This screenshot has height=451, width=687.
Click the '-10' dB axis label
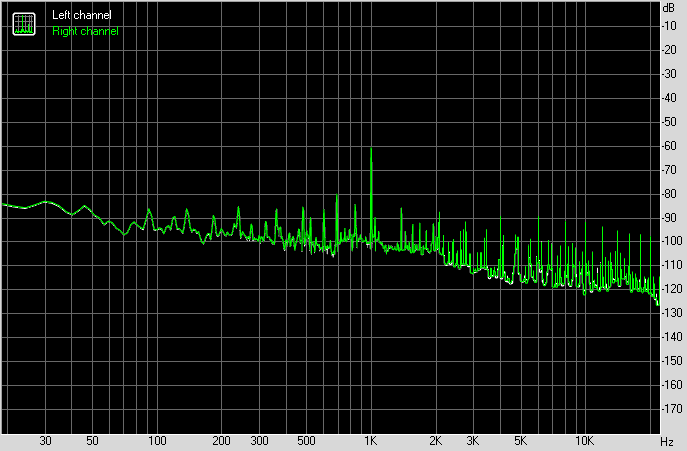tap(669, 26)
